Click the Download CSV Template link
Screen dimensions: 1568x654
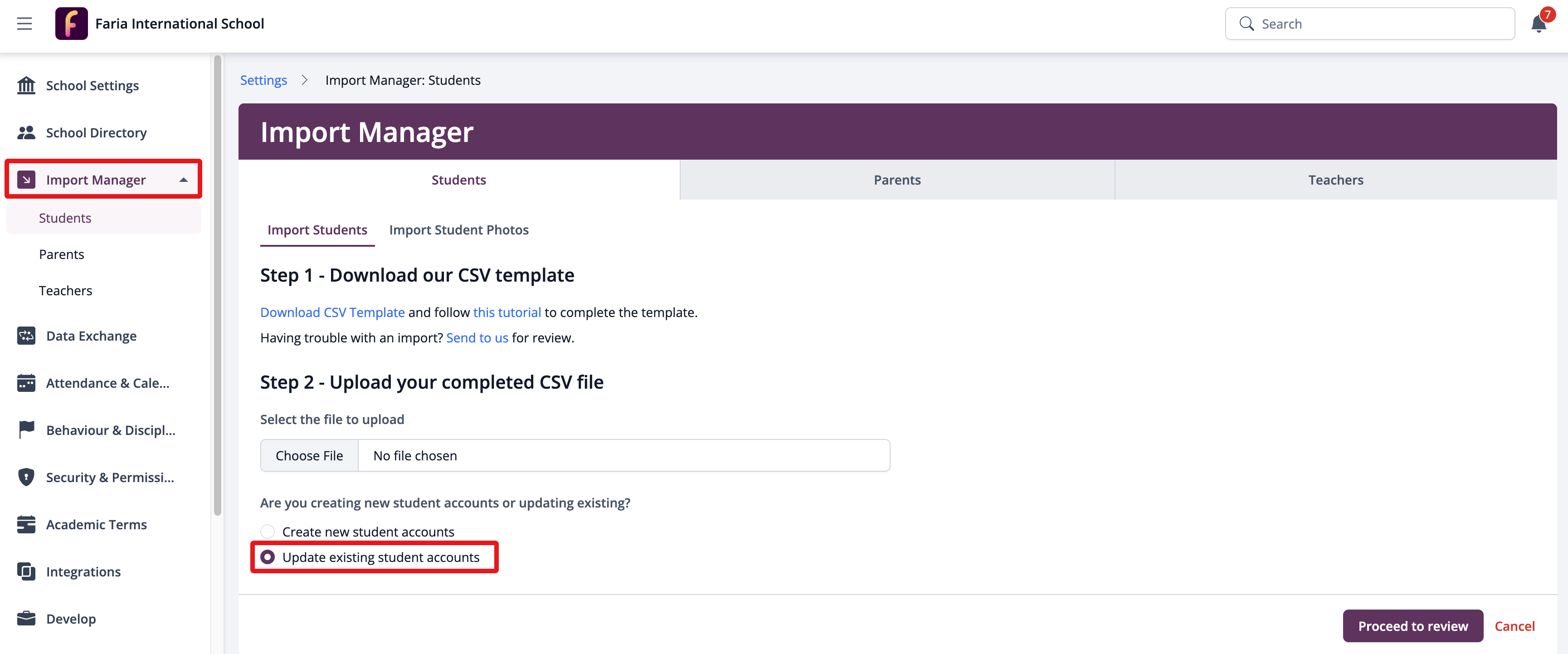pyautogui.click(x=332, y=312)
